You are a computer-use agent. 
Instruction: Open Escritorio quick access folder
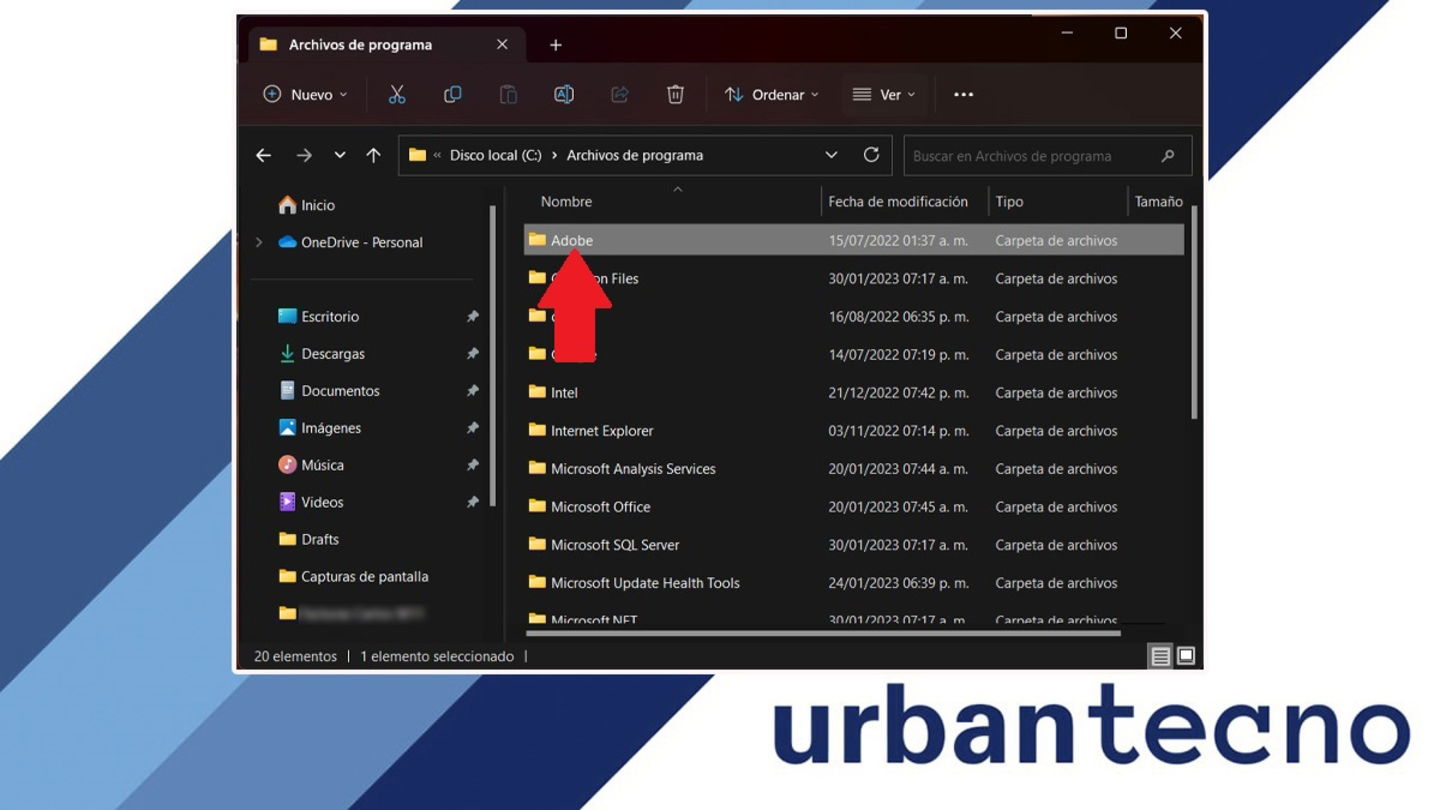coord(319,316)
